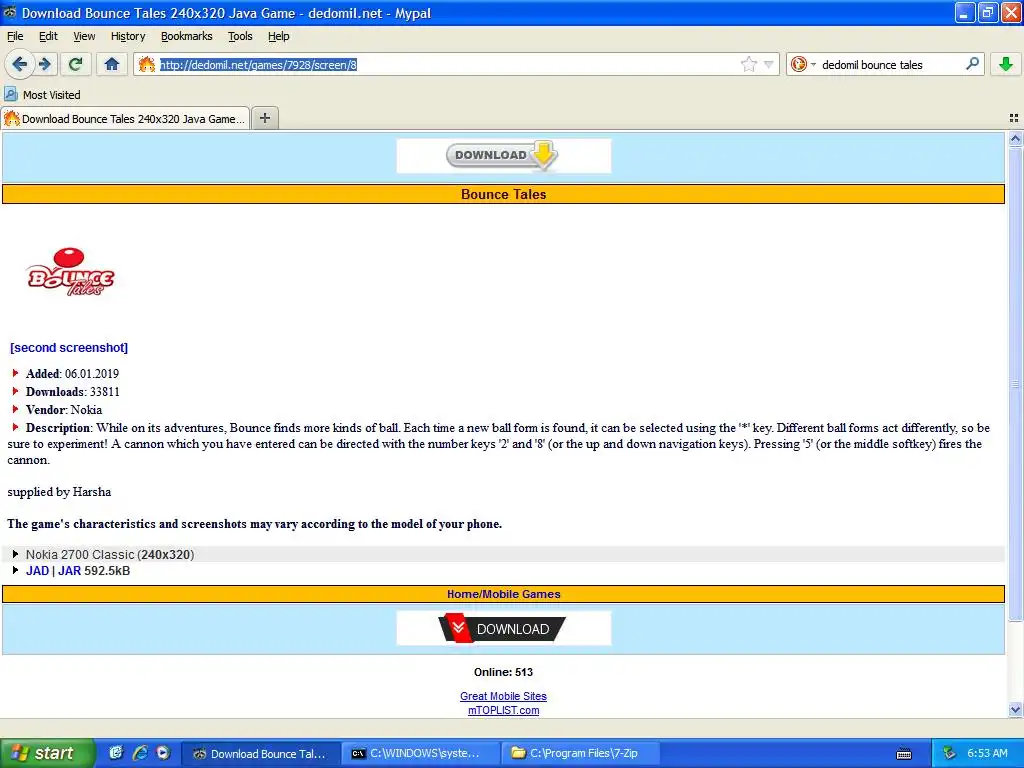Screen dimensions: 1024x768
Task: Open the View menu
Action: (x=84, y=36)
